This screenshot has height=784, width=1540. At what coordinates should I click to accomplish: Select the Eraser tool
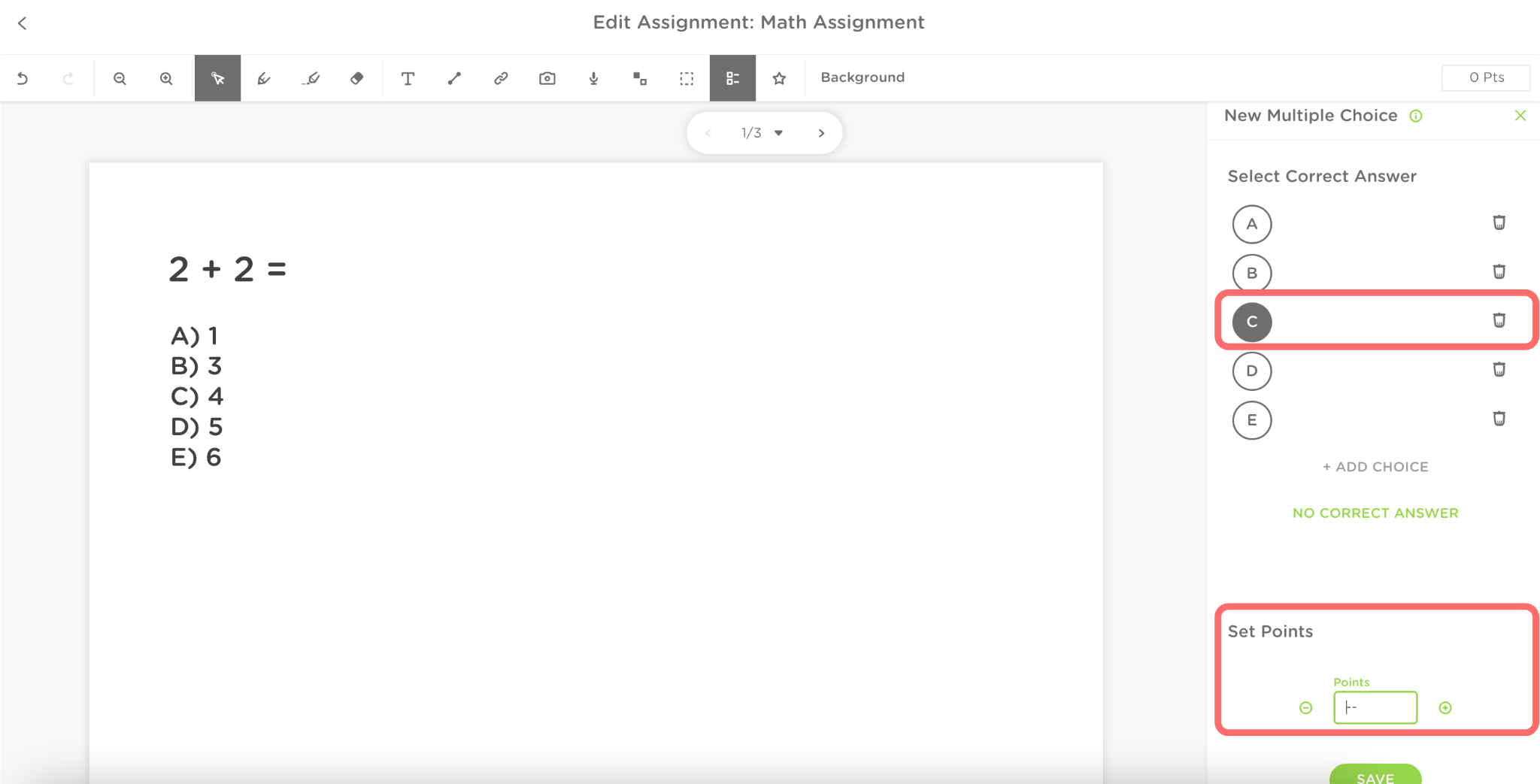point(357,78)
